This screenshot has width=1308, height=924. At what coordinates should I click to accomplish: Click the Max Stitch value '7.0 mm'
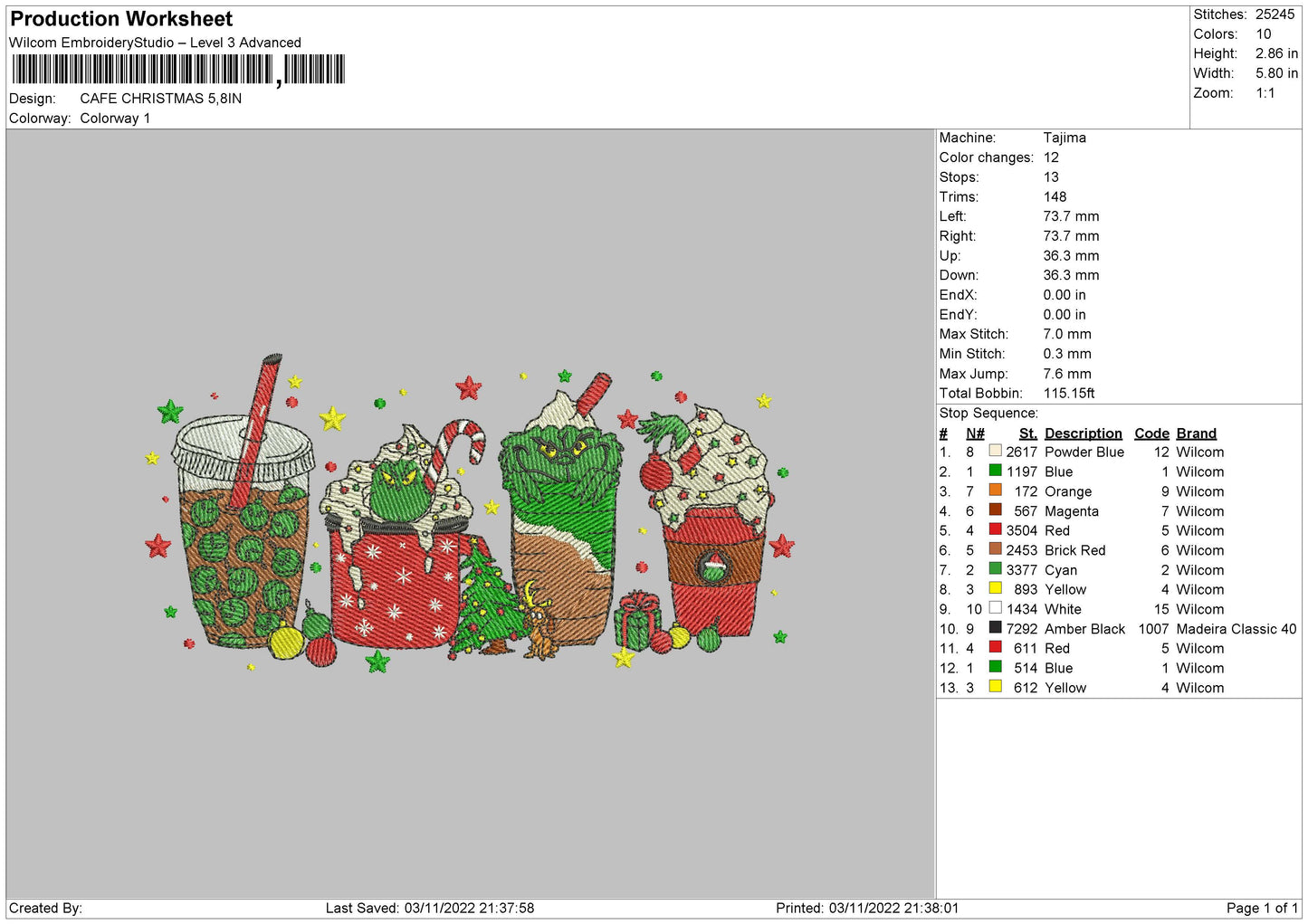[1067, 334]
